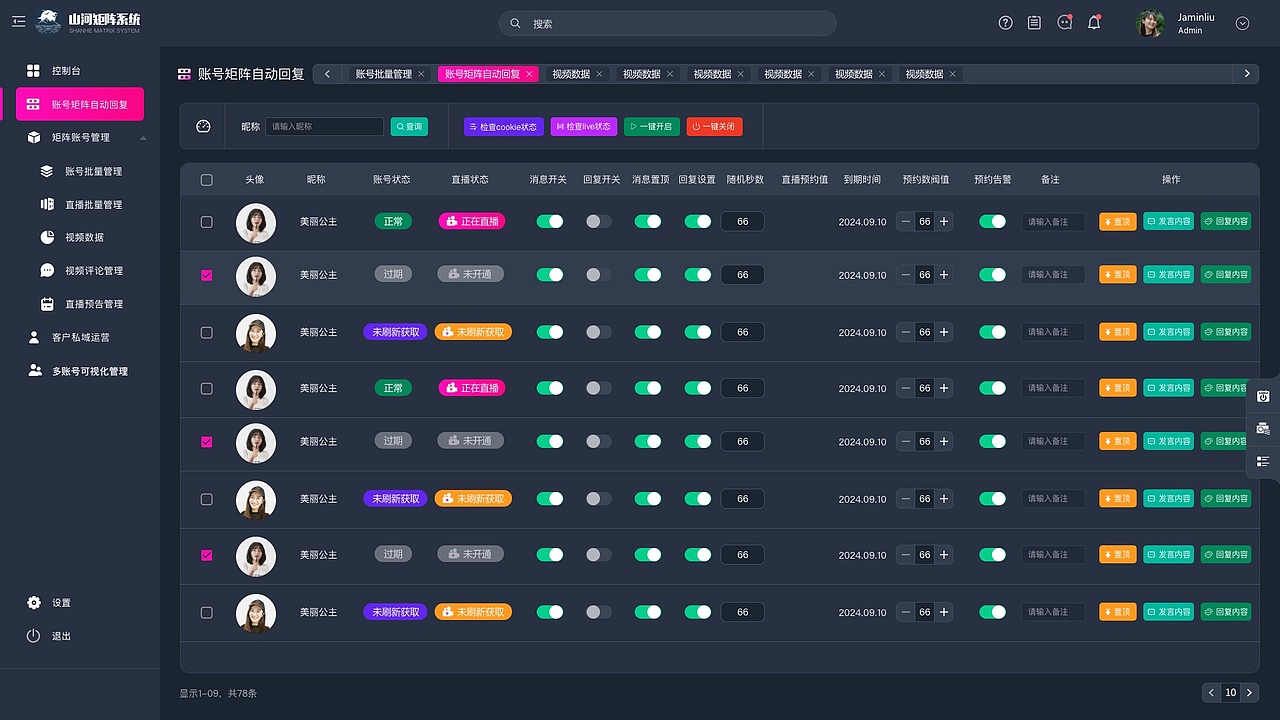The height and width of the screenshot is (720, 1280).
Task: Click 回复内容 in the third row
Action: [x=1226, y=331]
